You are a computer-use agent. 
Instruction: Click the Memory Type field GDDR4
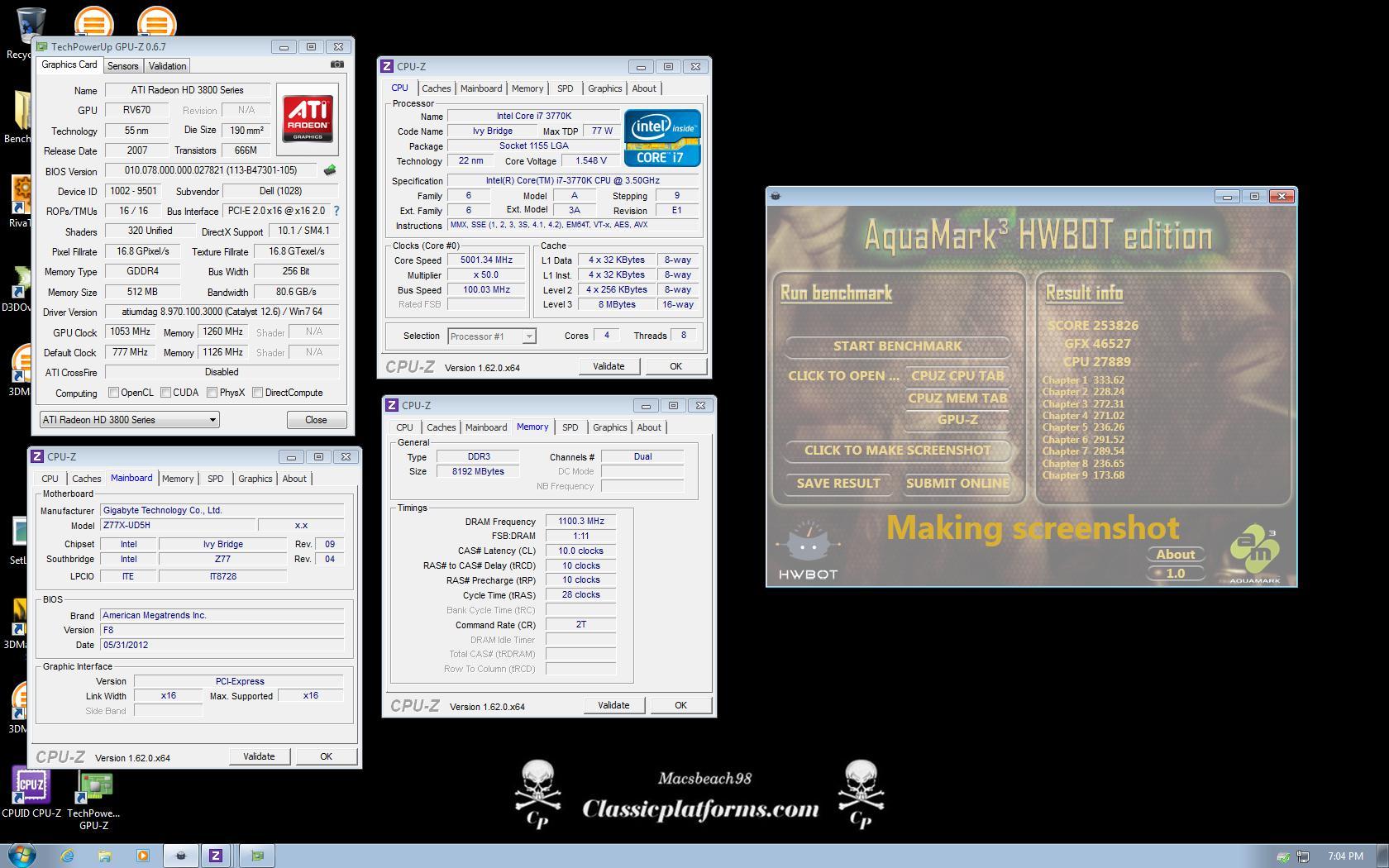click(142, 271)
